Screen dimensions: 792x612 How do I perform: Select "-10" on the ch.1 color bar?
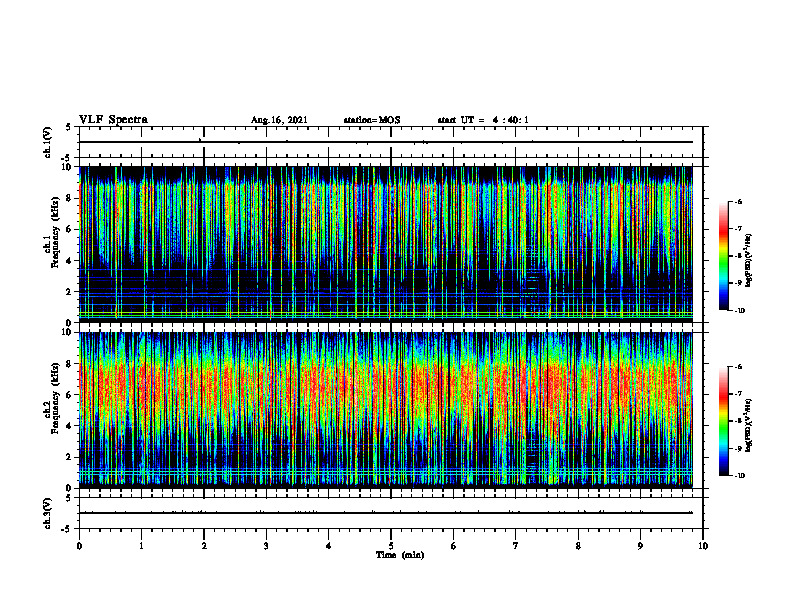pos(740,311)
